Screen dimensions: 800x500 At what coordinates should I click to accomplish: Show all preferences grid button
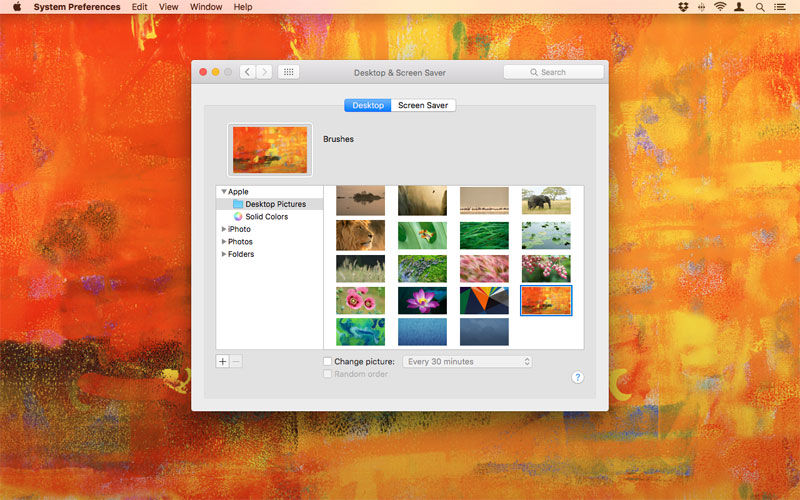288,72
